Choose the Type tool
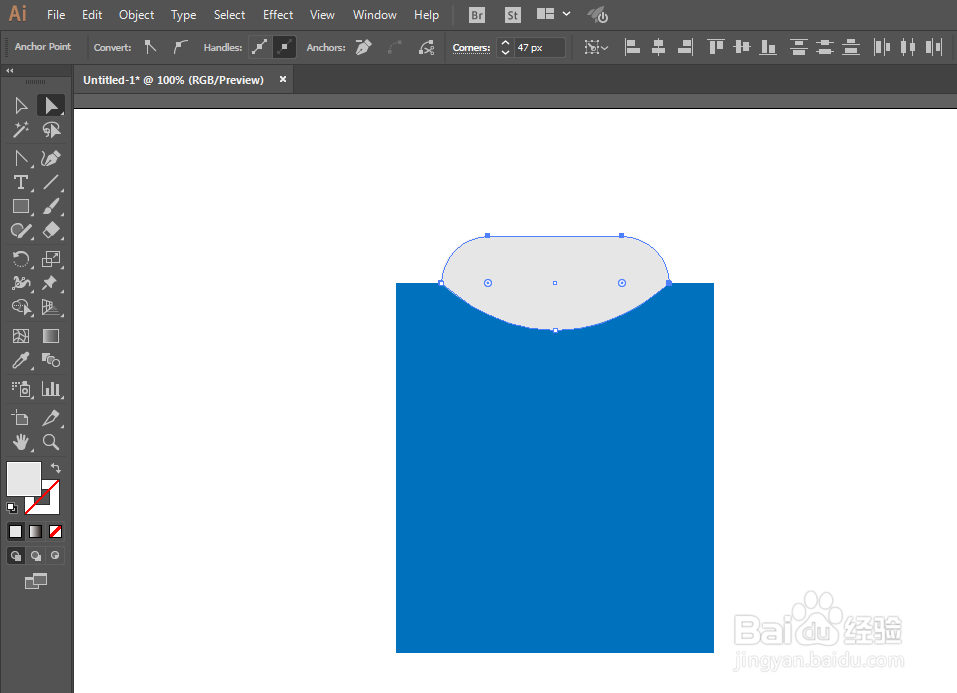This screenshot has height=693, width=957. click(21, 183)
